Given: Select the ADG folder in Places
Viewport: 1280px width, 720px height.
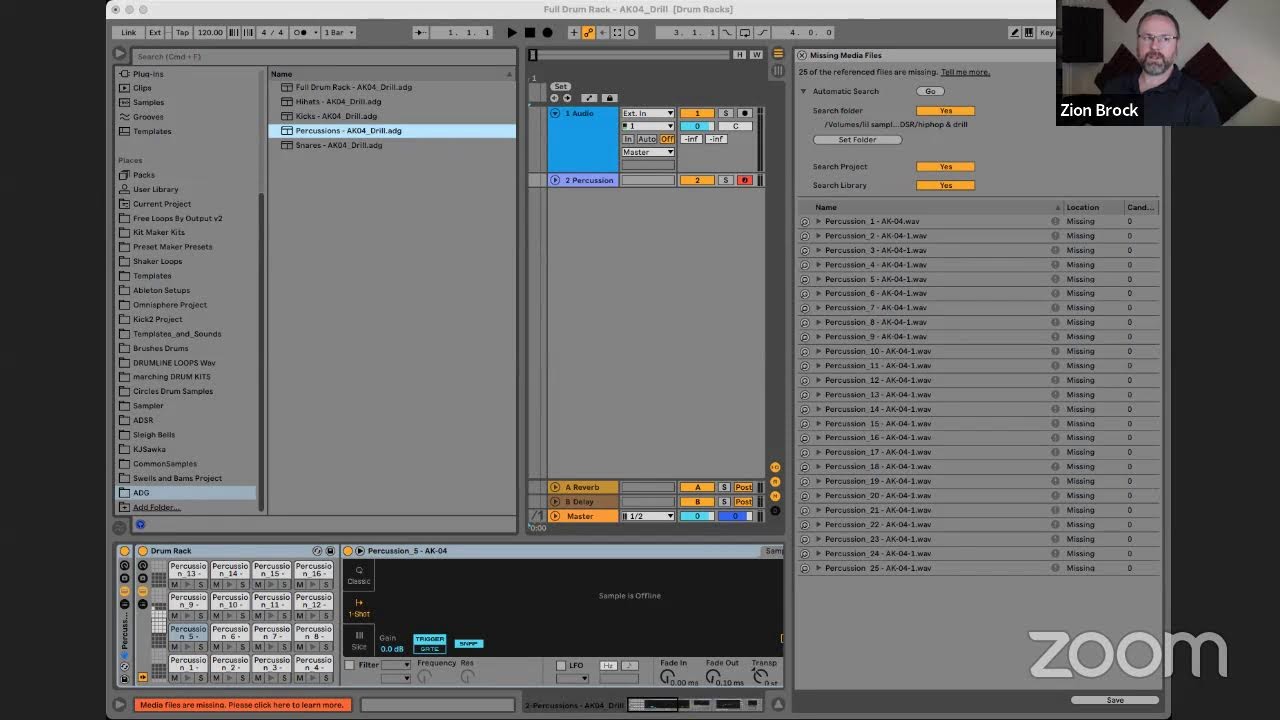Looking at the screenshot, I should point(186,492).
